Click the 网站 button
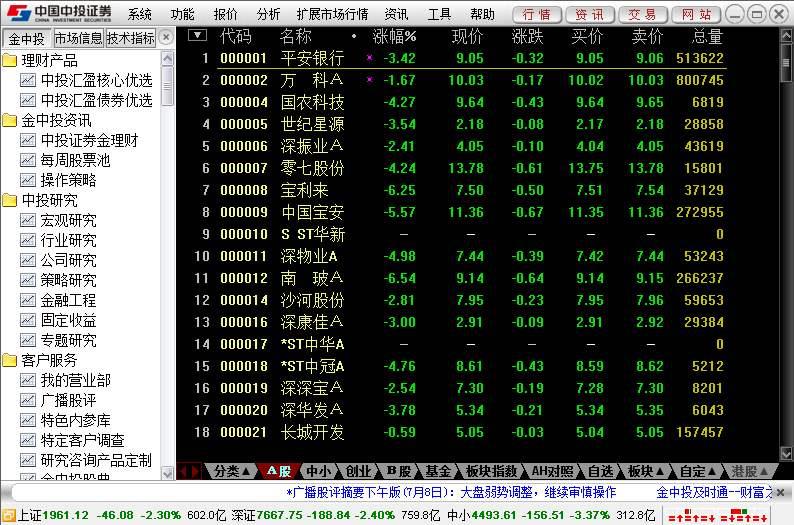 696,15
